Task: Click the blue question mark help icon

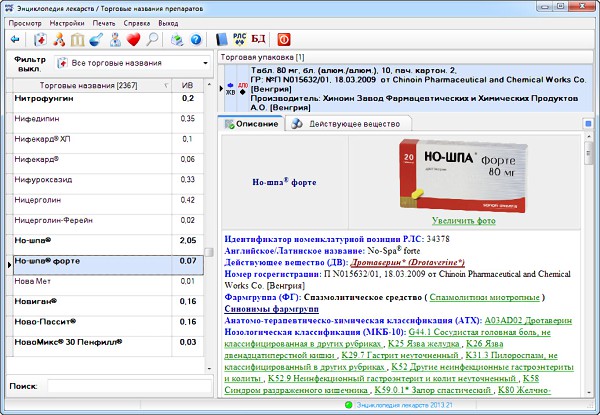Action: (196, 40)
